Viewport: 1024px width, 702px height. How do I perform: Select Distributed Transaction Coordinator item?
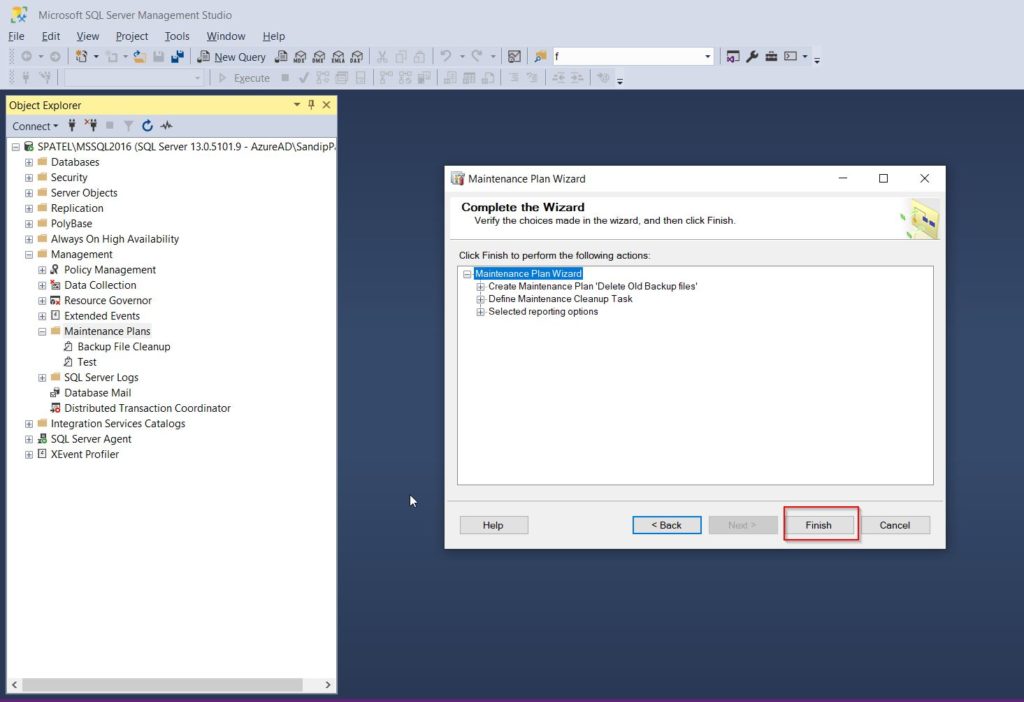(x=147, y=408)
